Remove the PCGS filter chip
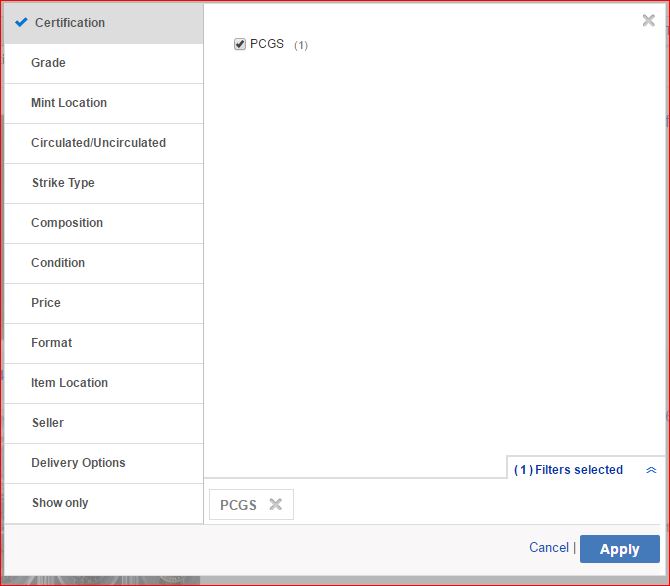Image resolution: width=670 pixels, height=586 pixels. click(276, 505)
